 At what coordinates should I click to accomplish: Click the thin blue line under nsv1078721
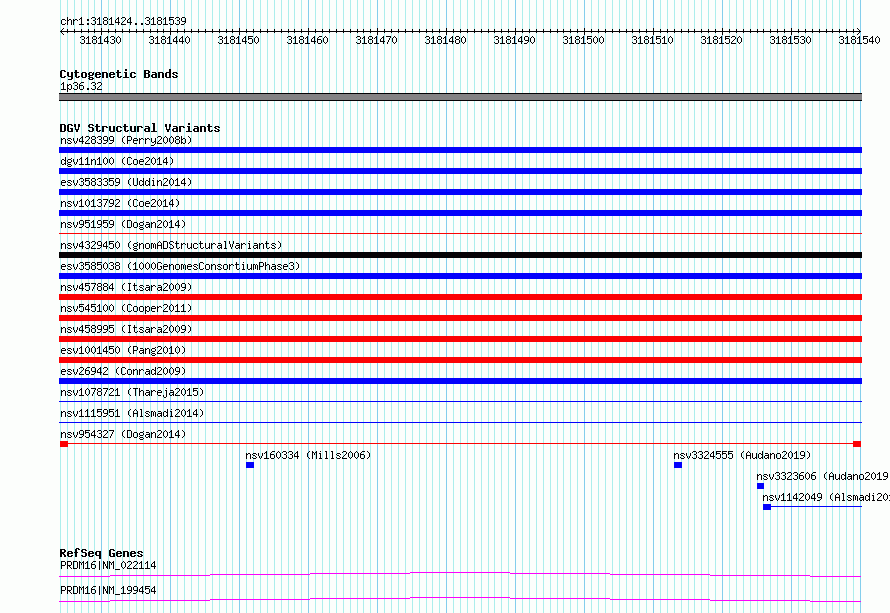click(460, 401)
